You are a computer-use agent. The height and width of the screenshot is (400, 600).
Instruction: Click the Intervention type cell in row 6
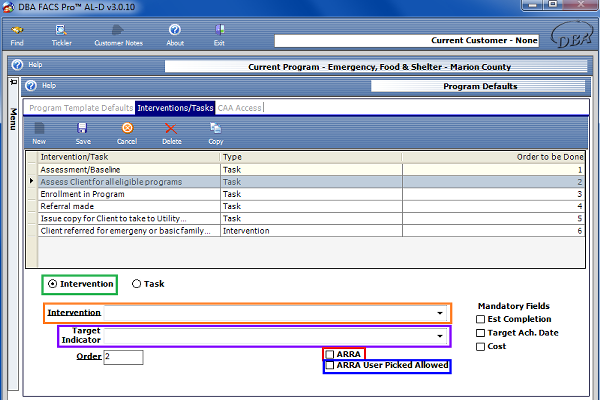point(311,231)
